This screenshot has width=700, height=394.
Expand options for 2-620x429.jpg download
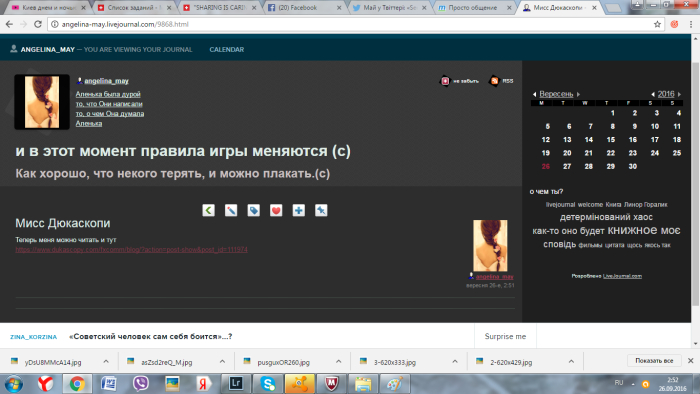click(x=571, y=361)
